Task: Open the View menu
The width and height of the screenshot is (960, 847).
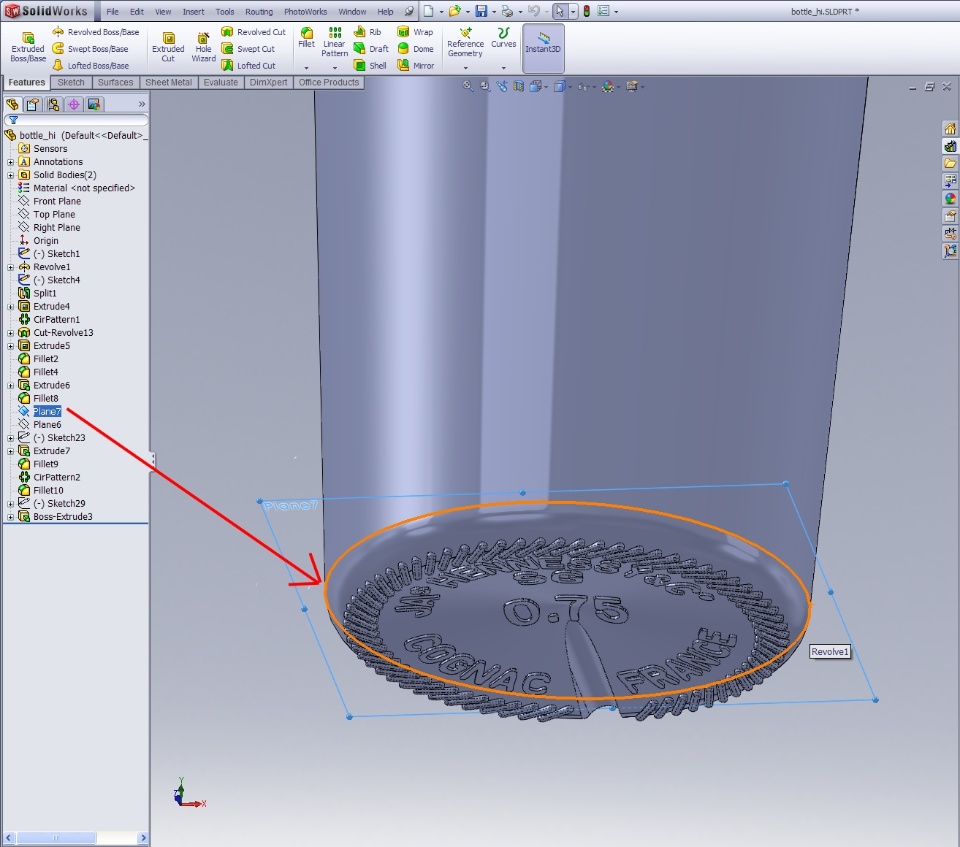Action: 163,12
